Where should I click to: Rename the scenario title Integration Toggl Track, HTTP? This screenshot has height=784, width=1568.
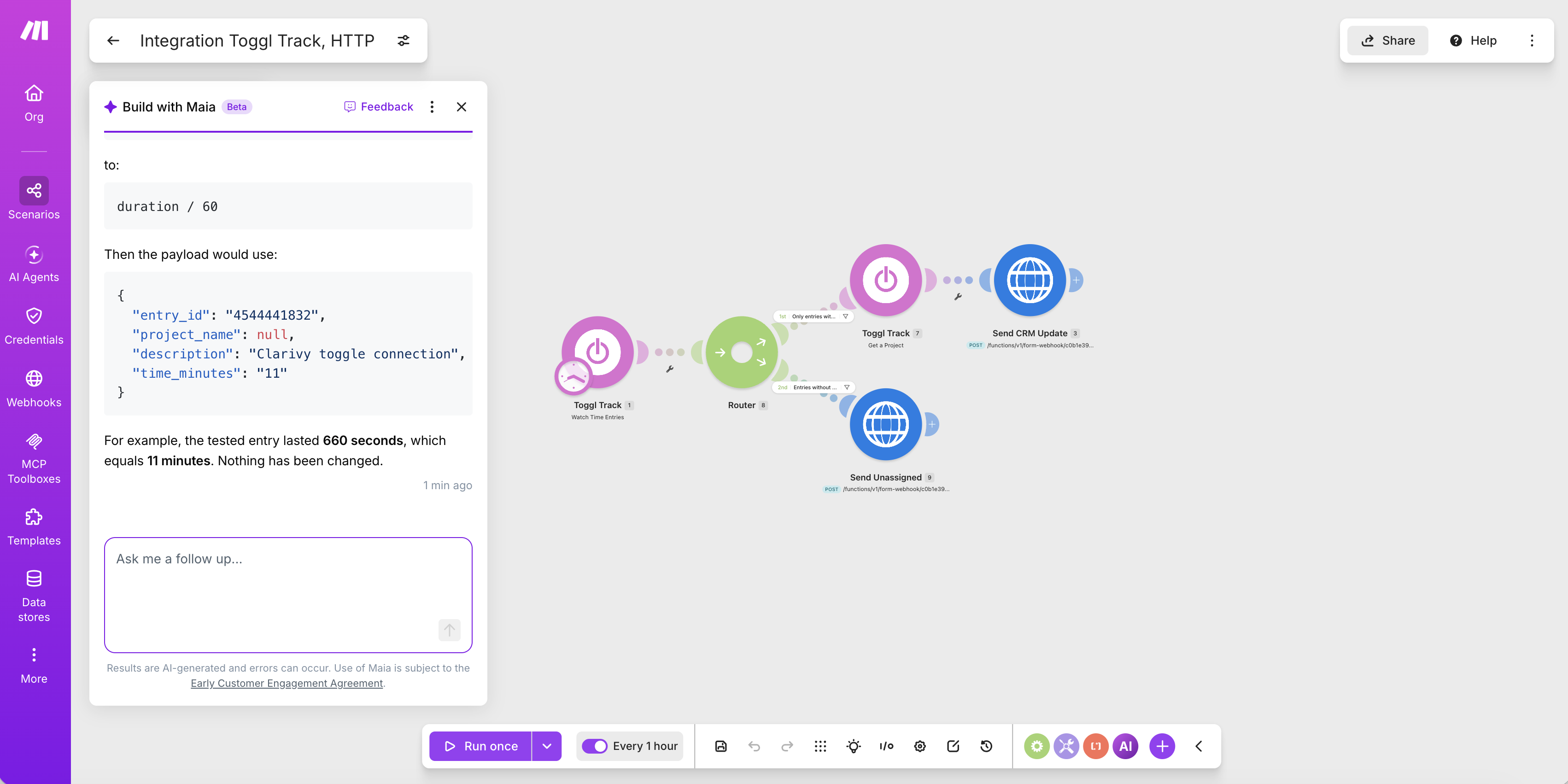257,41
